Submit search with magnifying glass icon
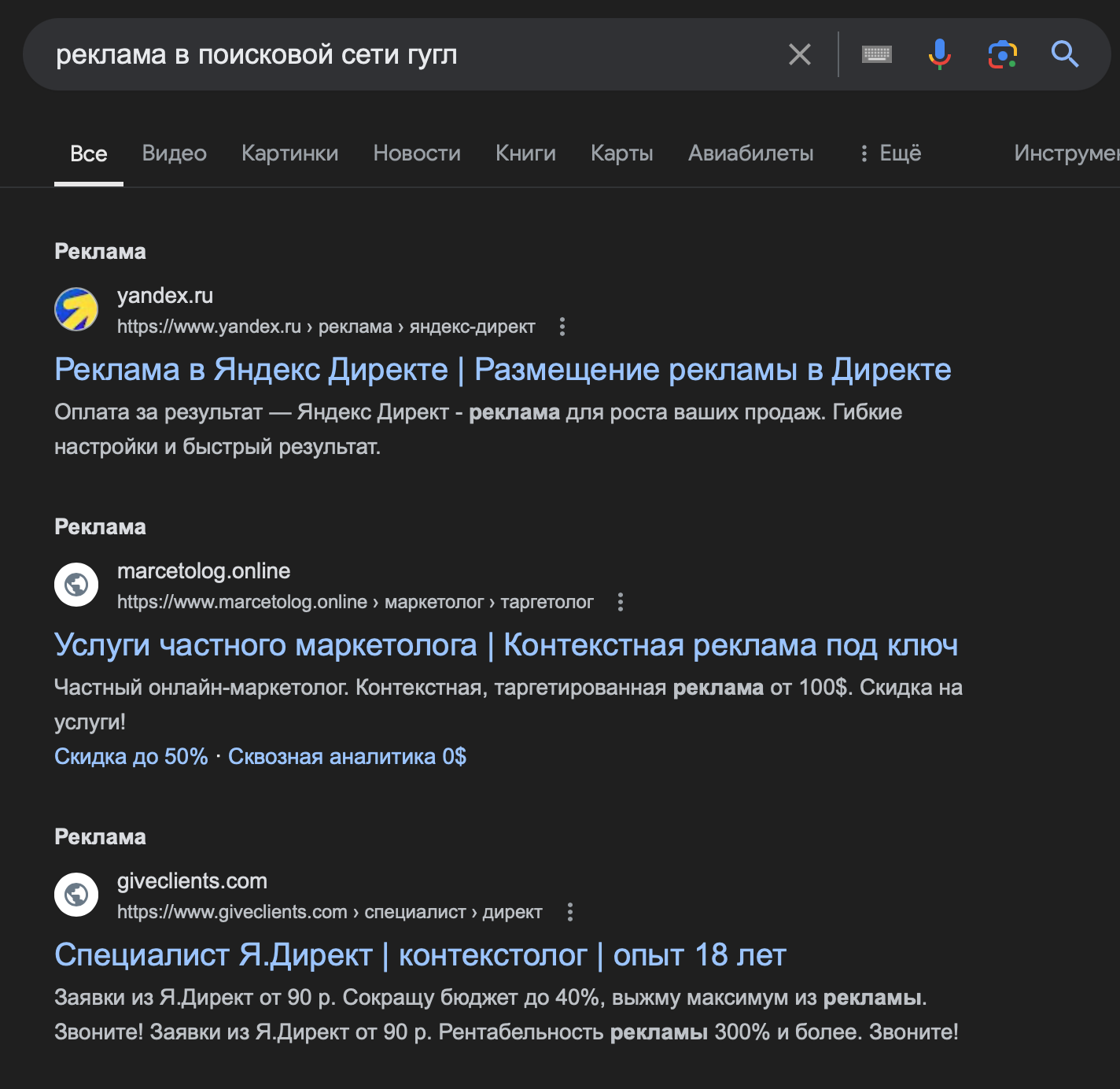The width and height of the screenshot is (1120, 1089). 1065,54
